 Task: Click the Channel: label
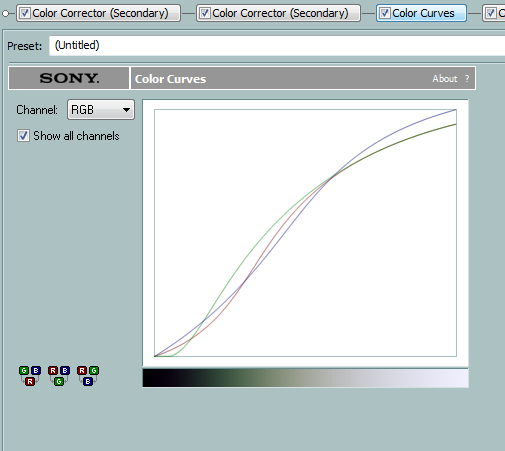click(37, 110)
